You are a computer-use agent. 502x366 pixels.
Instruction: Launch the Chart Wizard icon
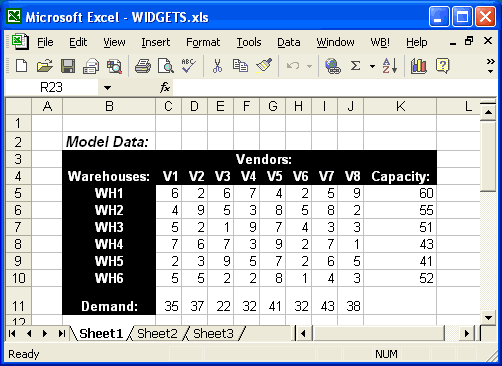pos(419,66)
